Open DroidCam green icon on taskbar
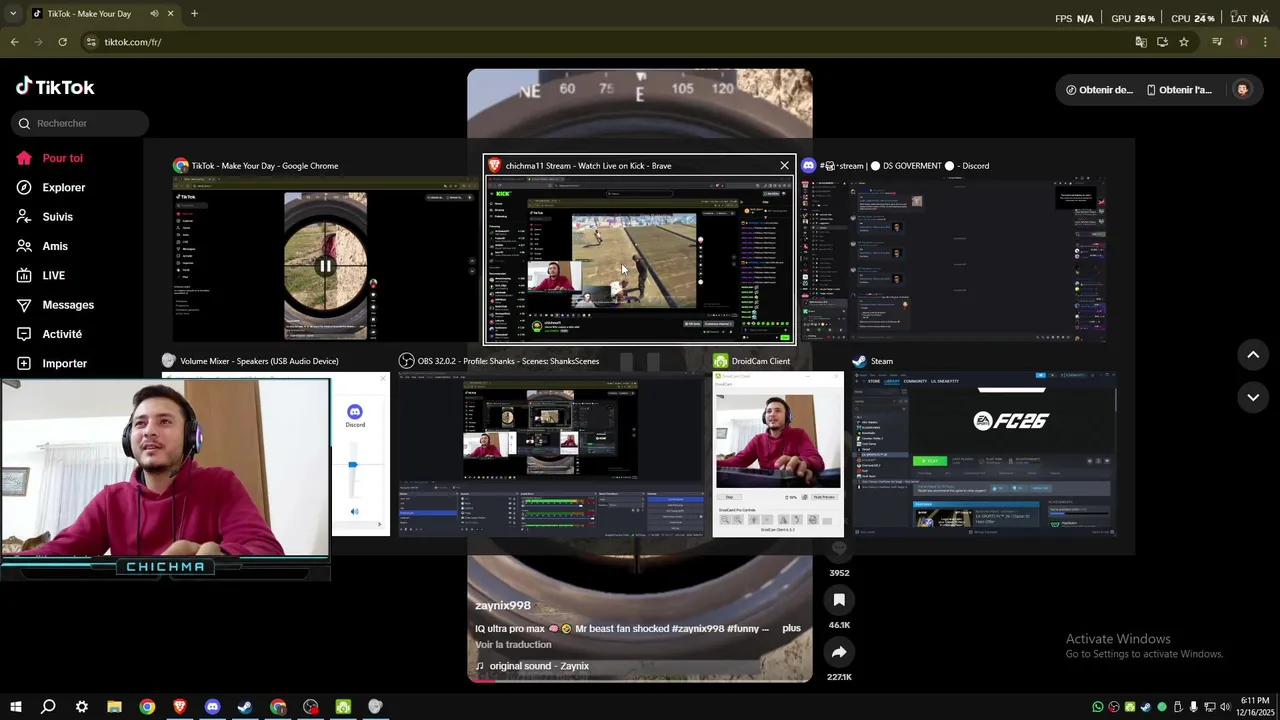 (343, 707)
